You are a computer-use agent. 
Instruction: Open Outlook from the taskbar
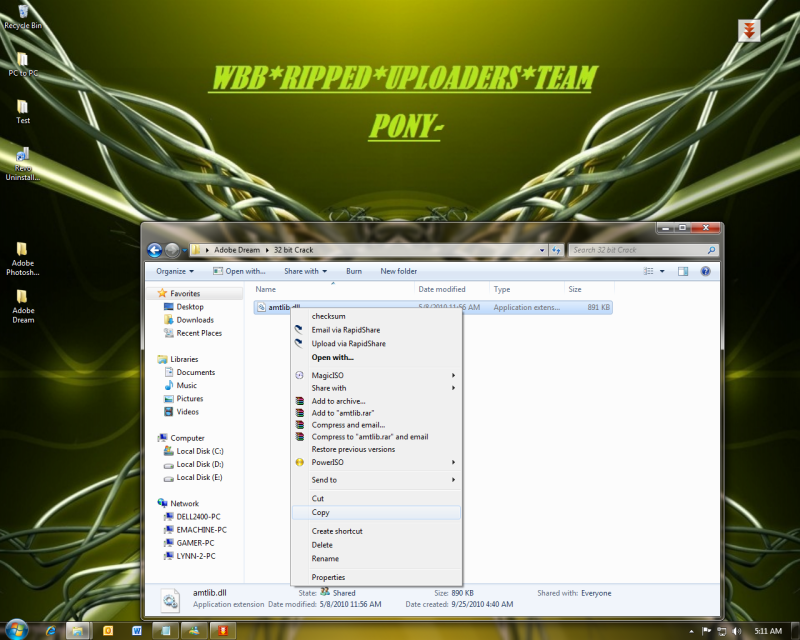click(x=108, y=631)
